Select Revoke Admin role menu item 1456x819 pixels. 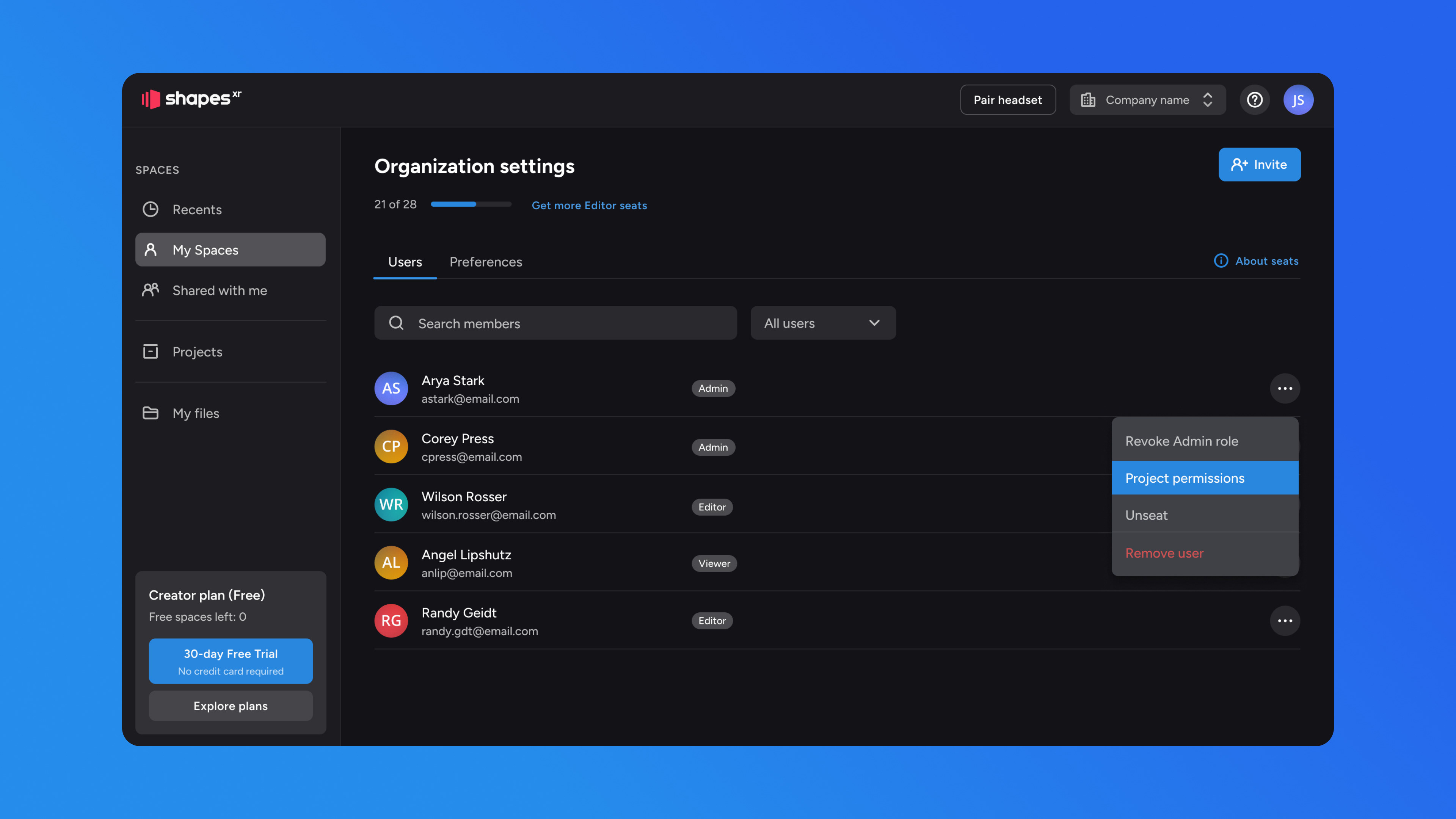(x=1205, y=441)
